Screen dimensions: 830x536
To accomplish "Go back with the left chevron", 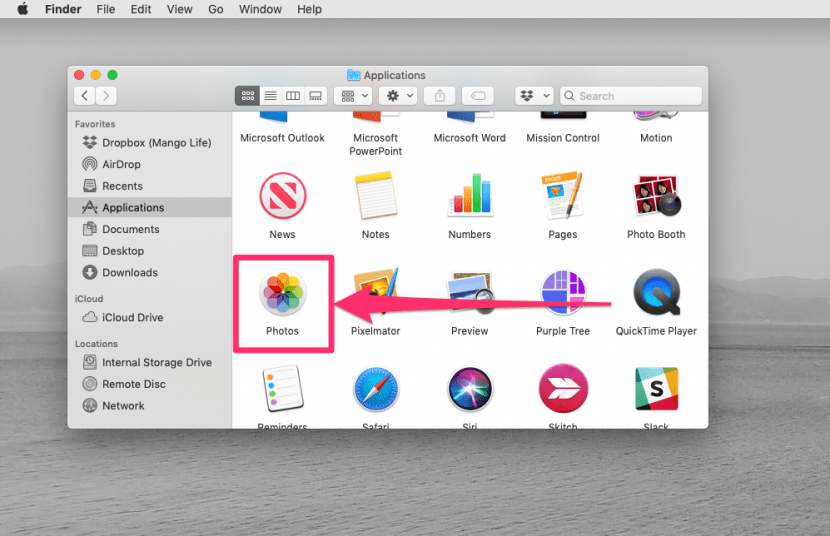I will (x=85, y=96).
